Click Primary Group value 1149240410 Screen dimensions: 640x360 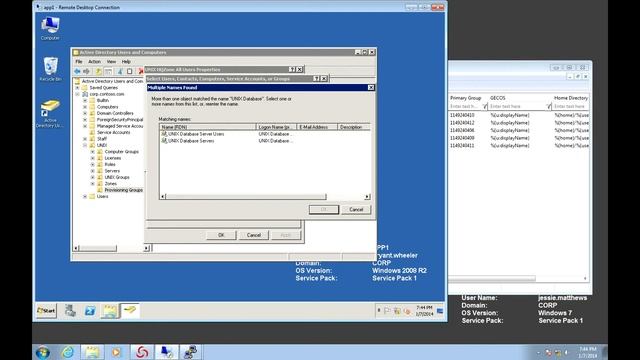[462, 115]
